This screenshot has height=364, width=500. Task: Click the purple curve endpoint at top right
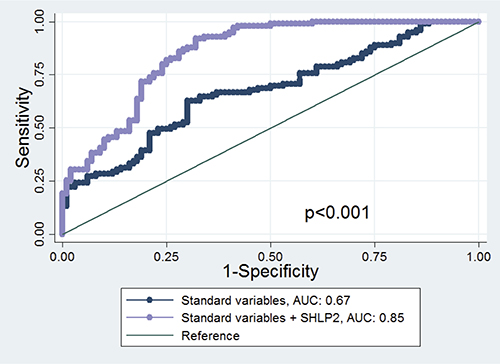(479, 22)
